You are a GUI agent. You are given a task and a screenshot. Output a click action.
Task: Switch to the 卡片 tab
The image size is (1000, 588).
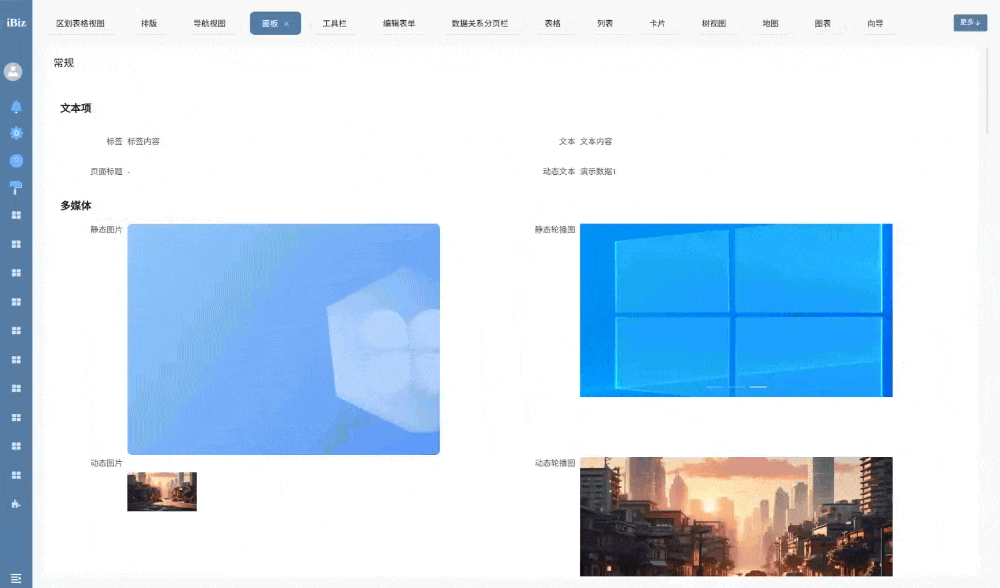(657, 24)
